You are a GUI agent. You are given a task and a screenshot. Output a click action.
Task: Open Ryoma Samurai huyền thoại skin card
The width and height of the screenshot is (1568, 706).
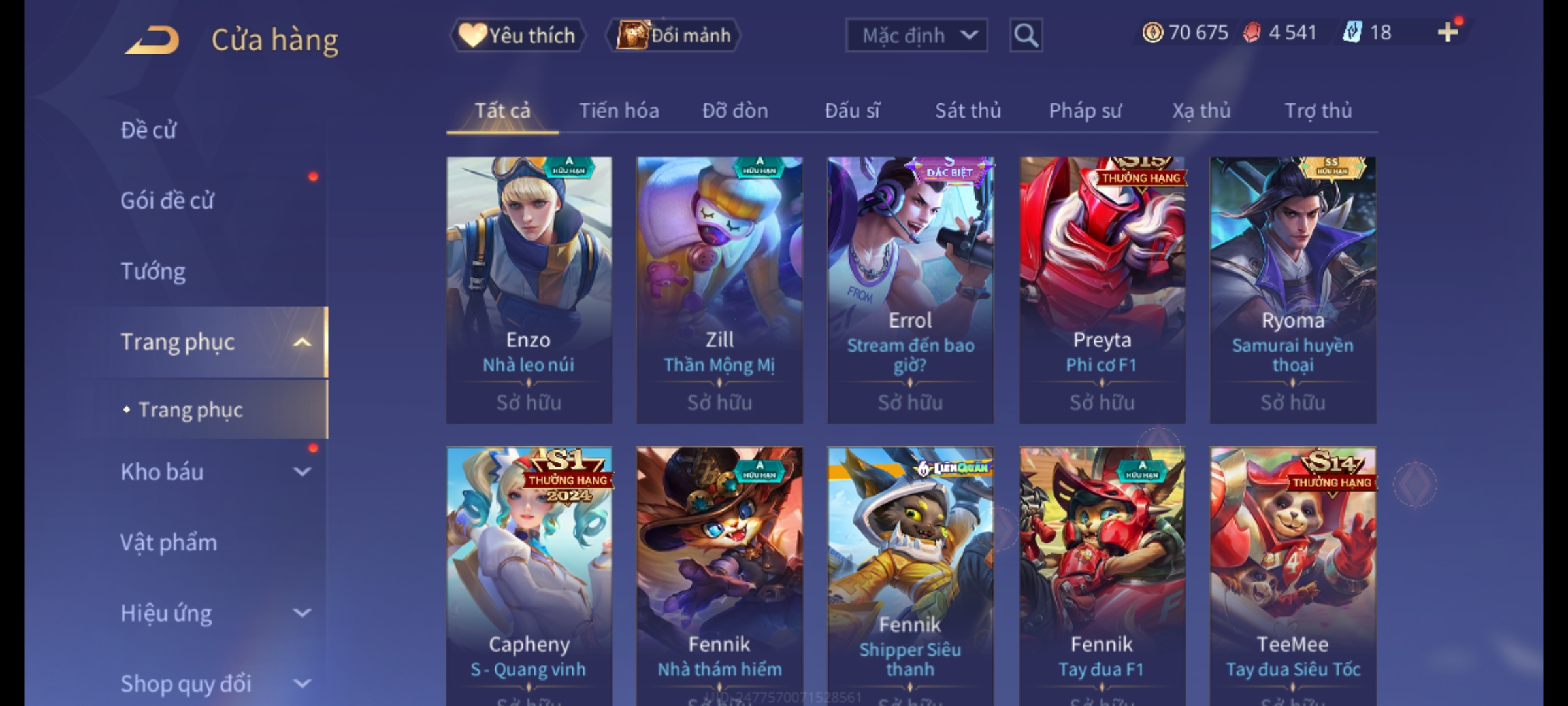point(1292,290)
